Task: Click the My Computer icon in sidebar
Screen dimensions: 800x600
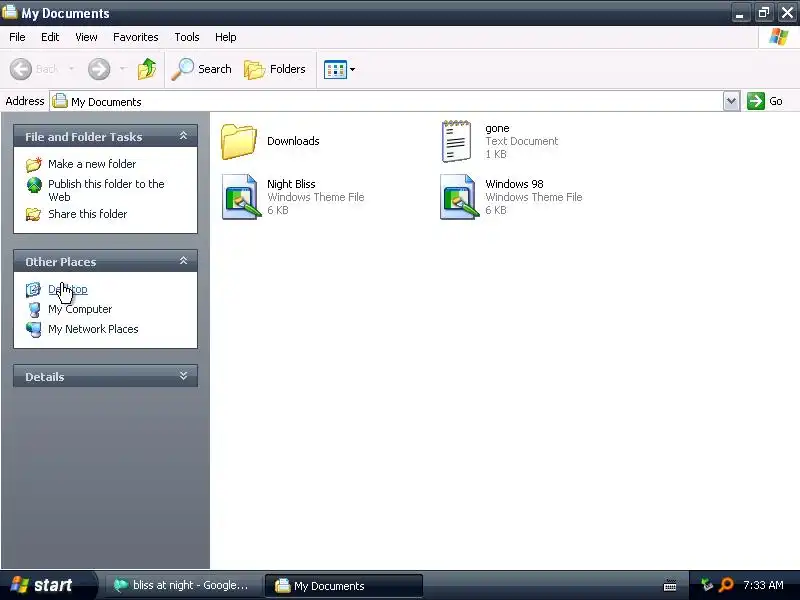Action: [x=34, y=309]
